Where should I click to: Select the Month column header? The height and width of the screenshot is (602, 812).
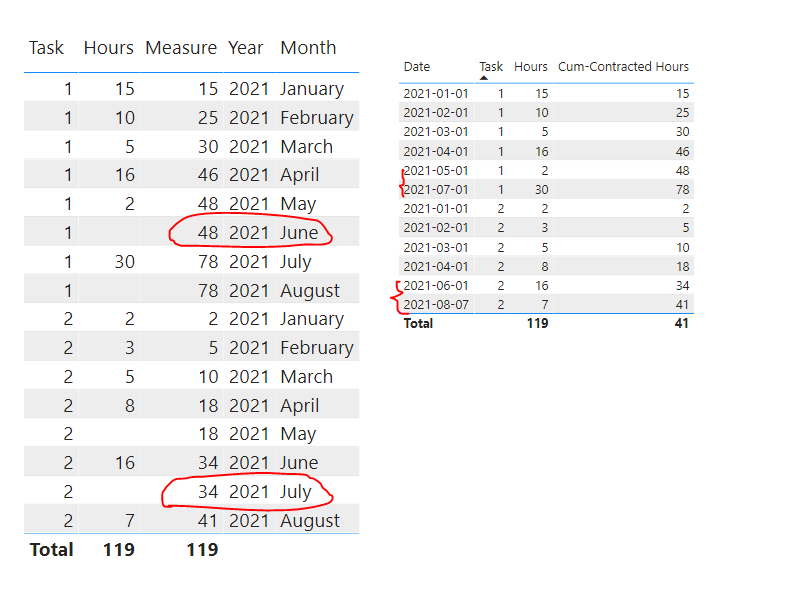point(308,48)
